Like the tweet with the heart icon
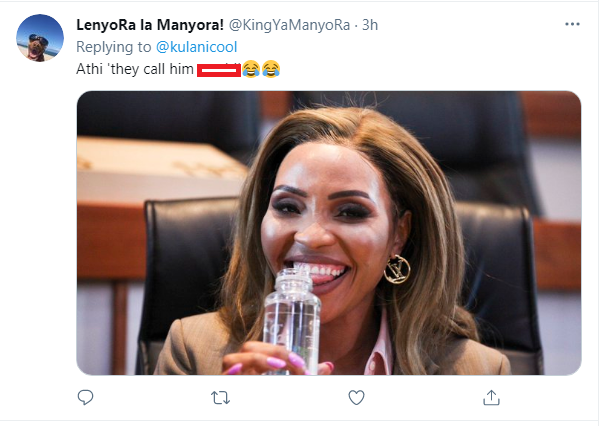Screen dimensions: 600x426 (x=356, y=397)
